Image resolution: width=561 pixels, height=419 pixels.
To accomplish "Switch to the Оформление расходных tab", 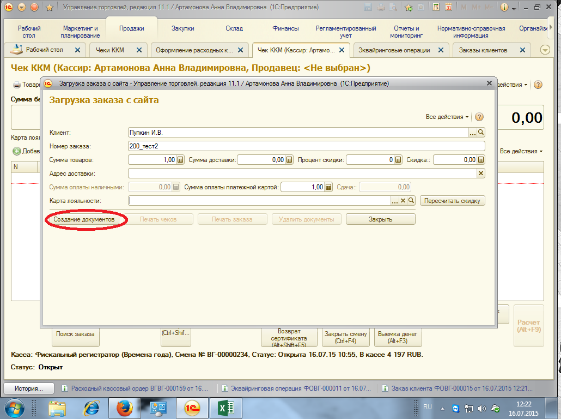I will coord(194,50).
